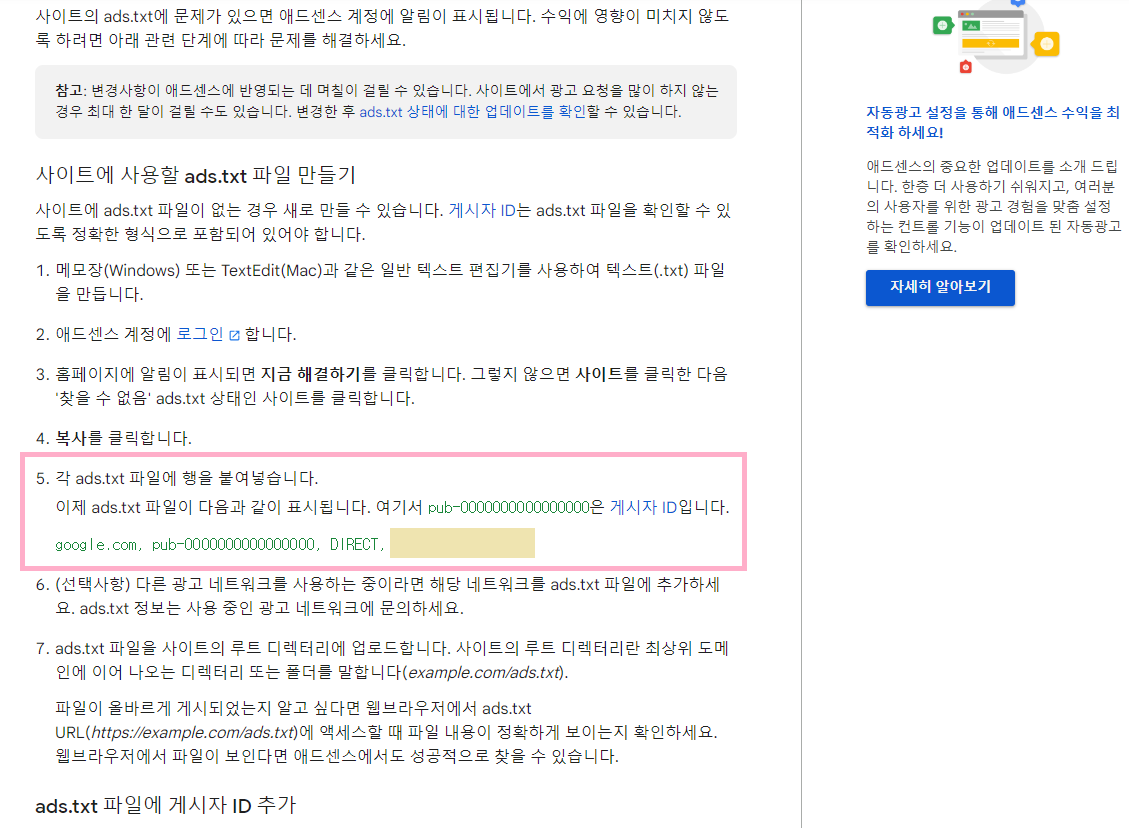This screenshot has width=1129, height=828.
Task: Click the blue icon atop the browser illustration
Action: 1018,4
